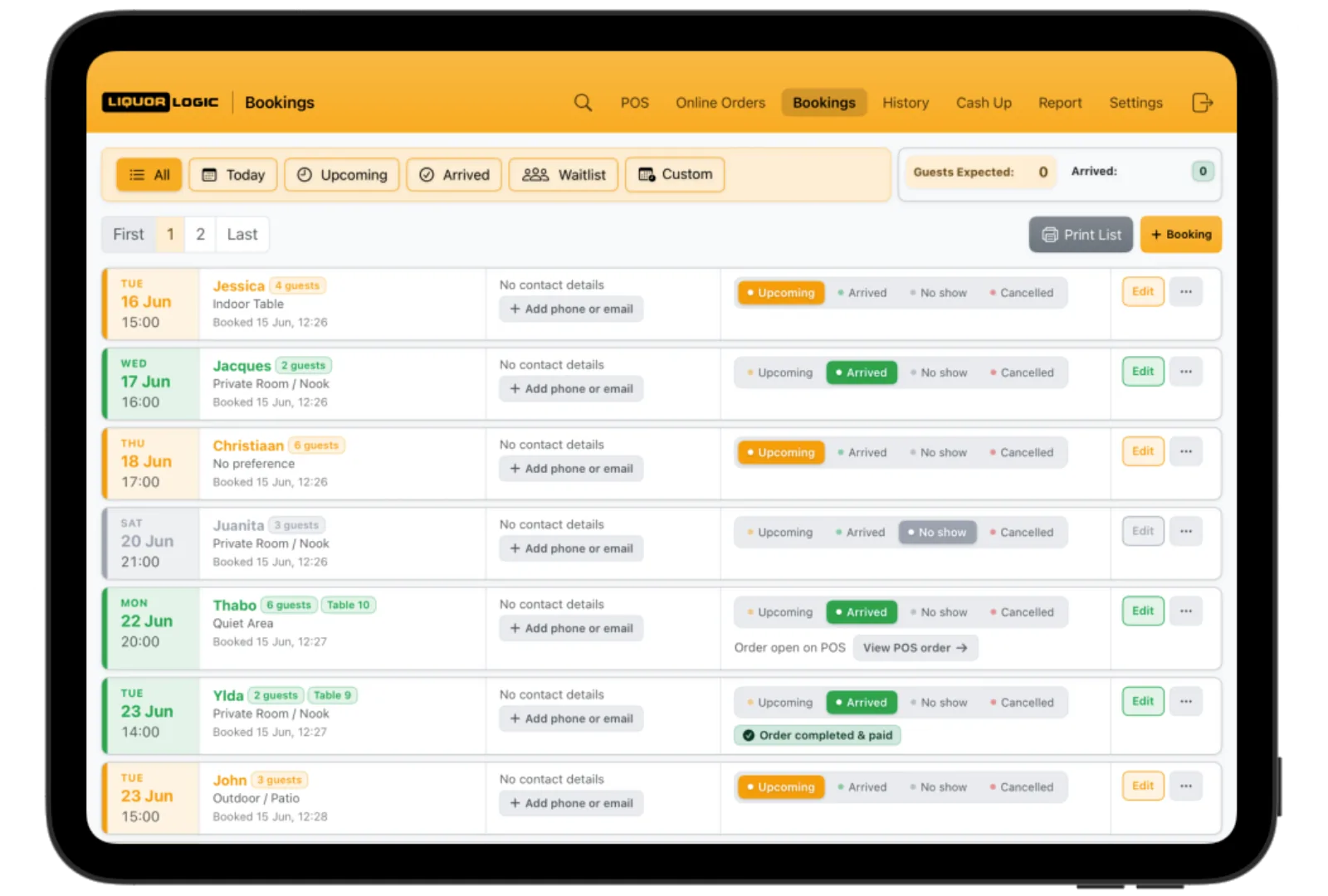
Task: Click the Print List button
Action: pyautogui.click(x=1081, y=235)
